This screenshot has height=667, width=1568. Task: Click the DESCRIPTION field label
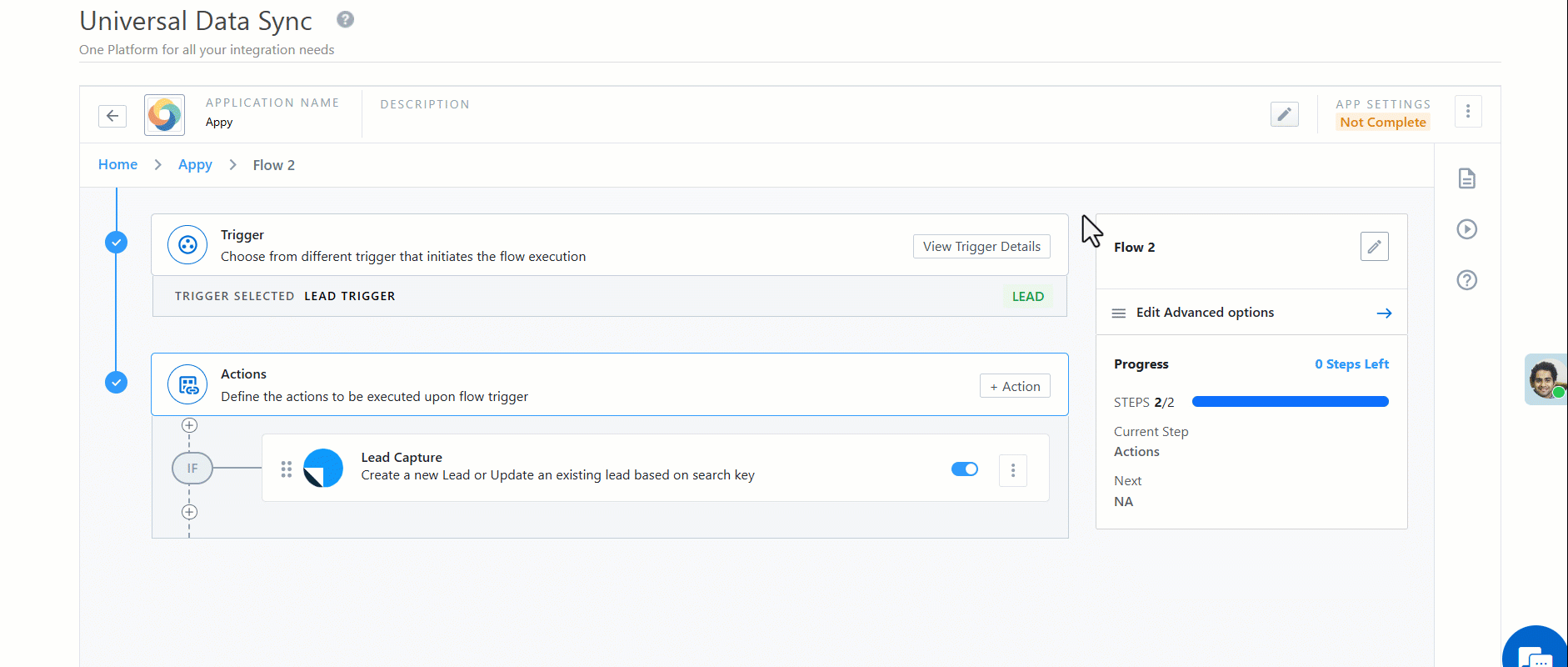(x=425, y=104)
